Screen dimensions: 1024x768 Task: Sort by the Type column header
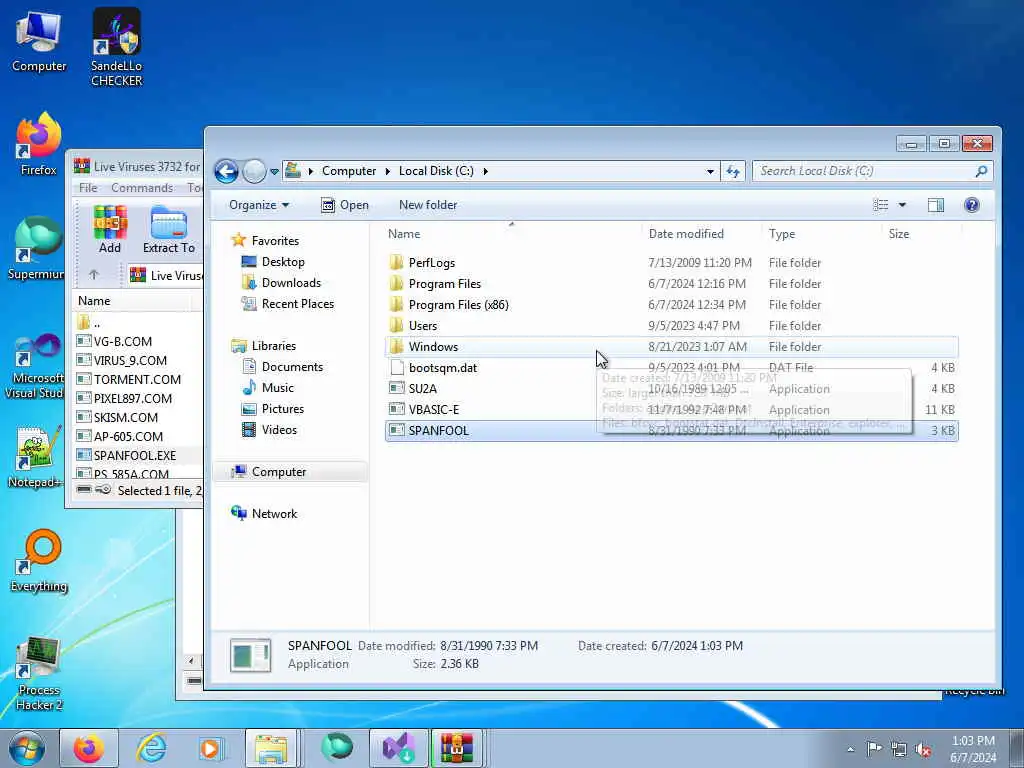822,234
